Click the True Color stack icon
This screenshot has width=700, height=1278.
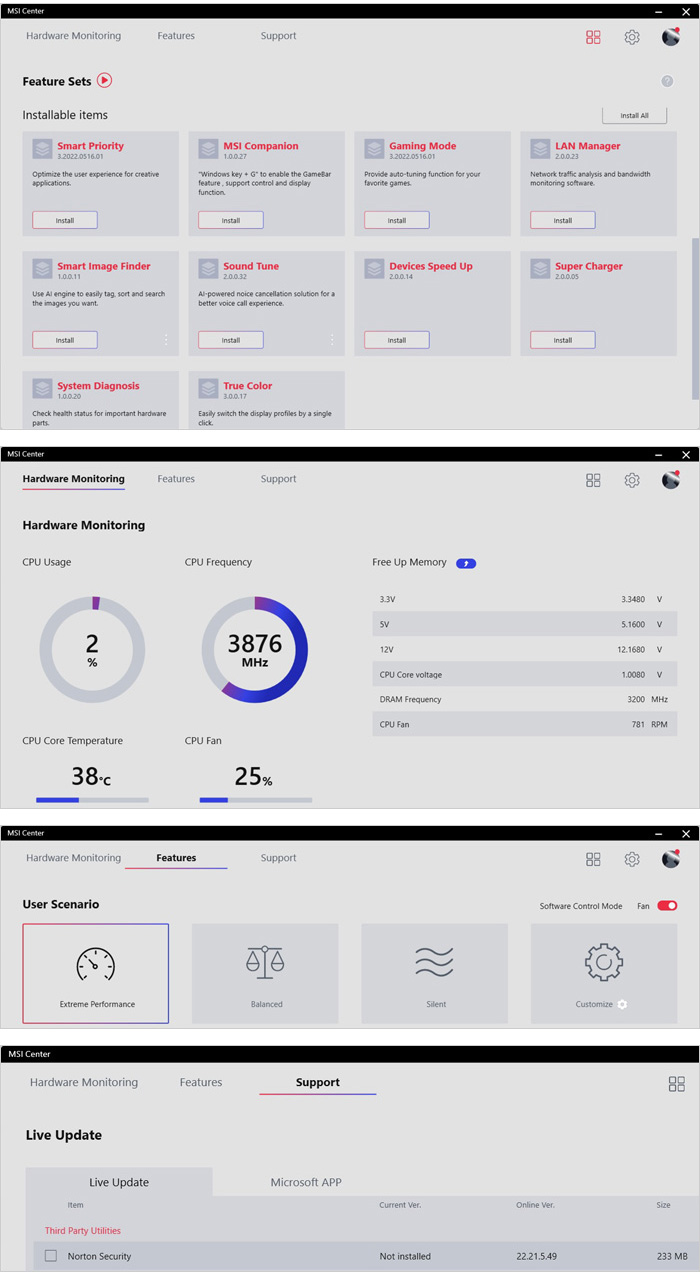click(208, 388)
